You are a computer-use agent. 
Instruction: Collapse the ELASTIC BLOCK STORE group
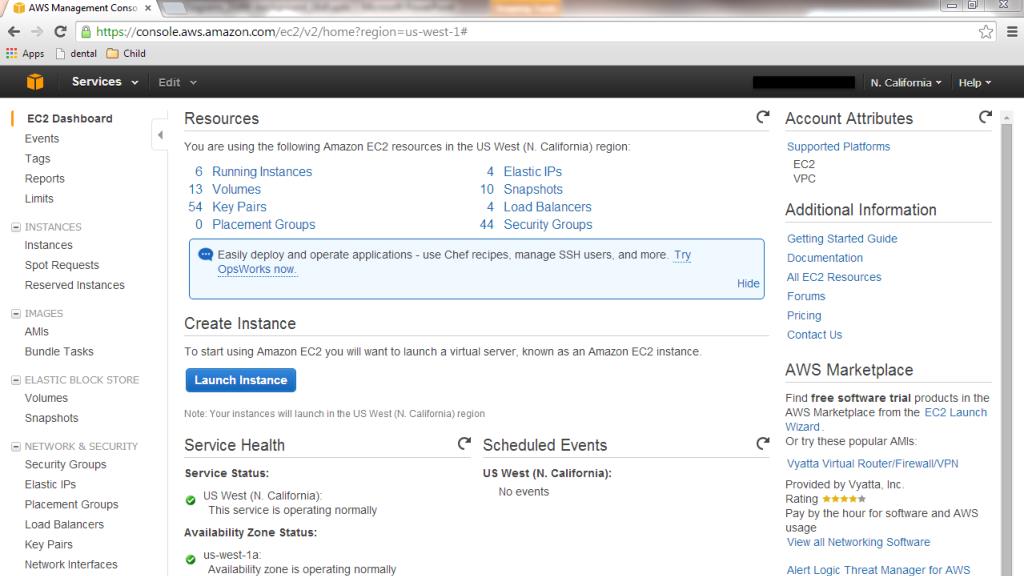tap(16, 380)
